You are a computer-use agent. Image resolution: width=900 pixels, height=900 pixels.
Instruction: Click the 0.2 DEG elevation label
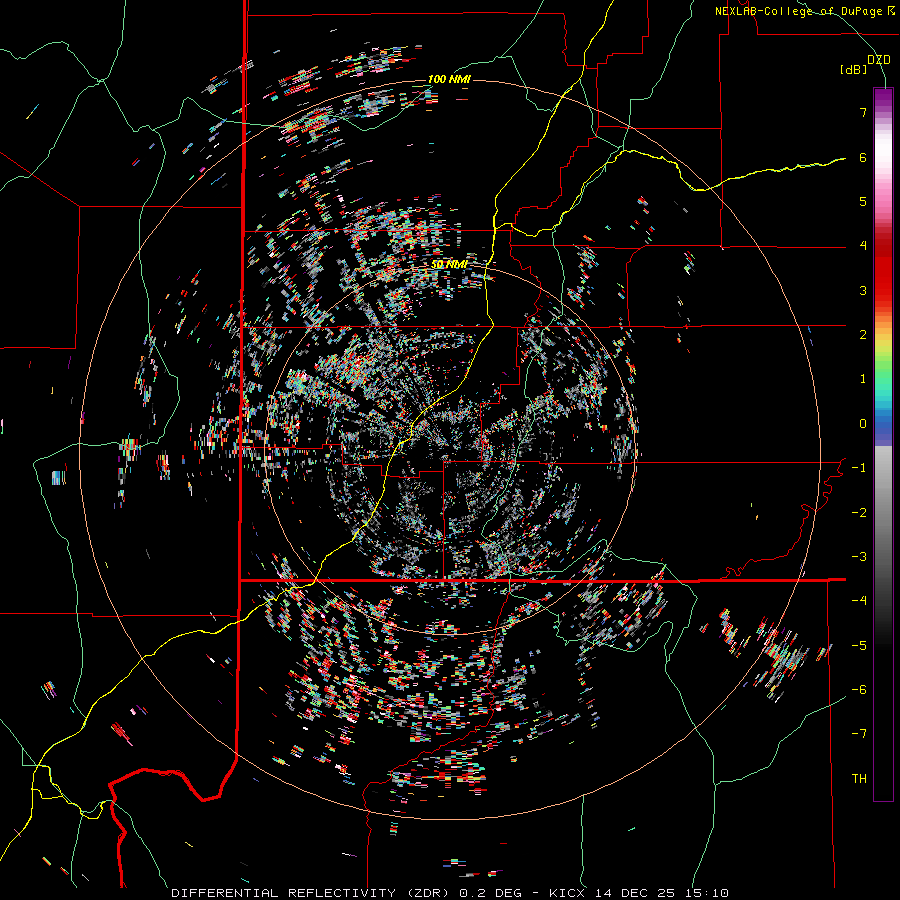pyautogui.click(x=490, y=893)
